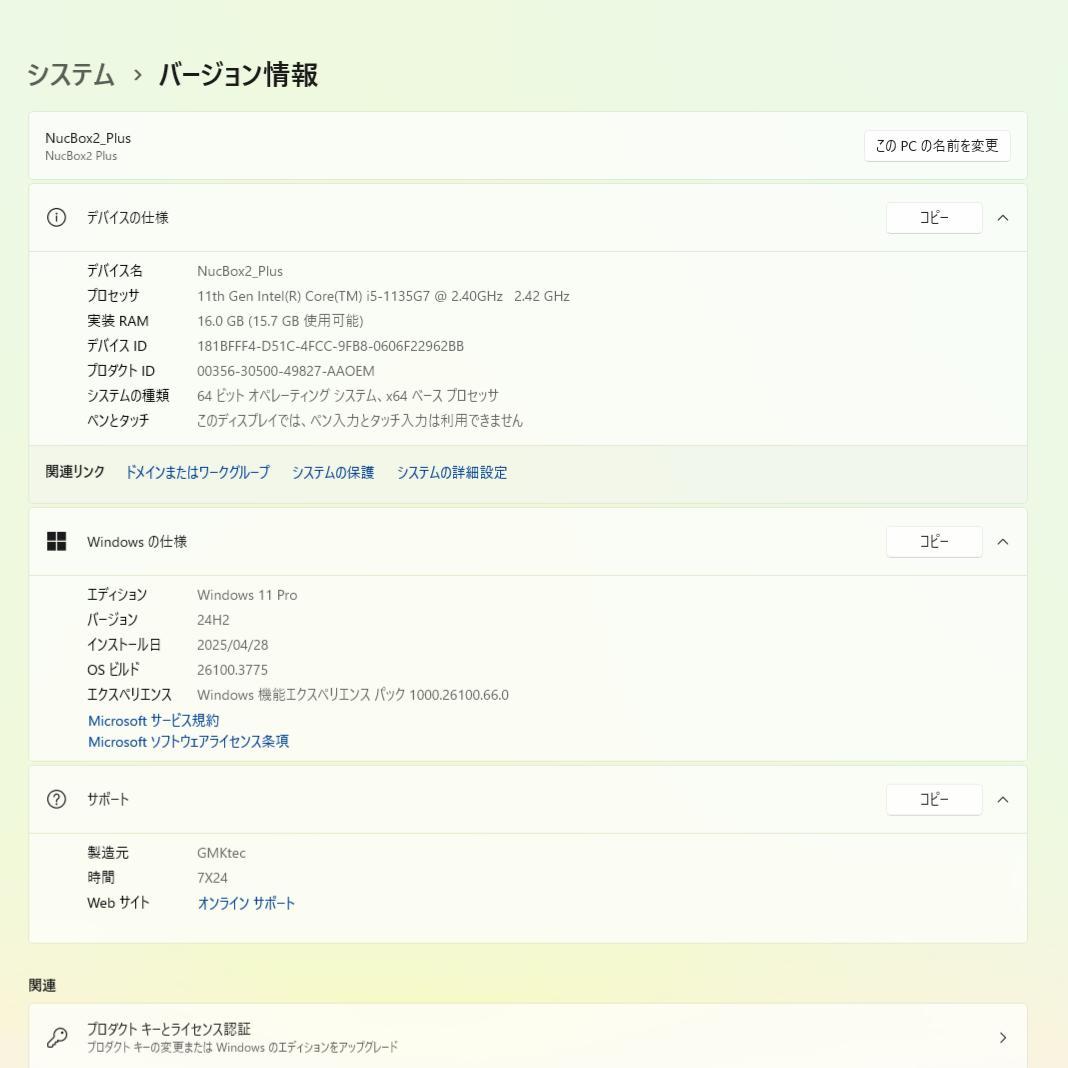
Task: Click the device specifications info icon
Action: point(56,217)
